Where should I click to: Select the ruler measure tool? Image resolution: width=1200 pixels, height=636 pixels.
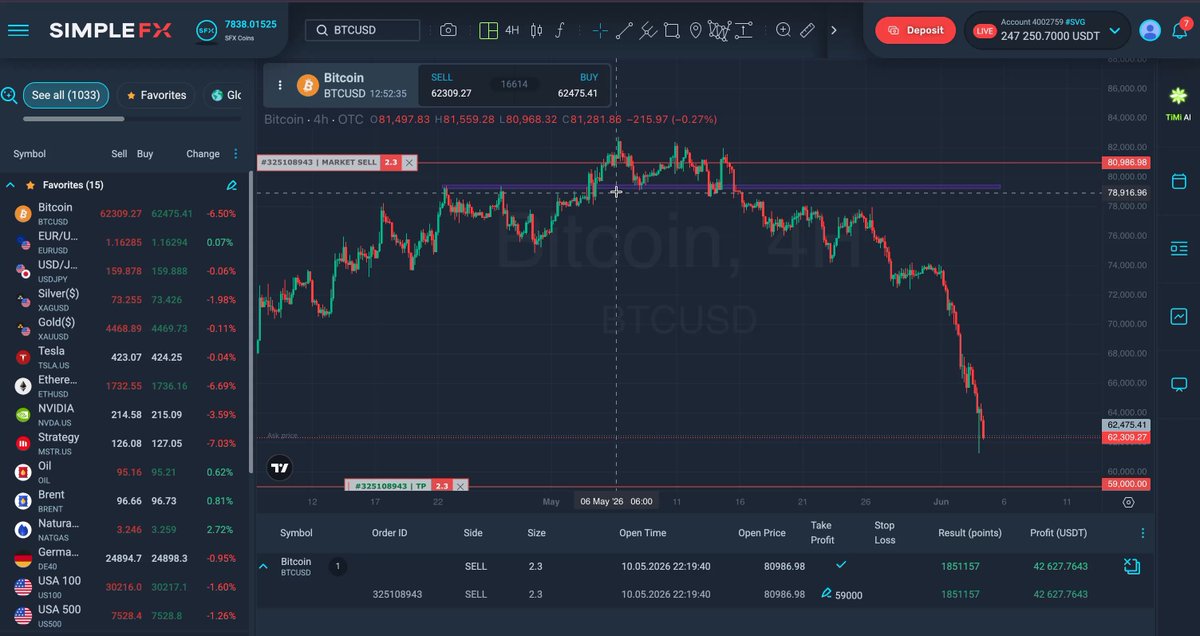click(x=808, y=30)
